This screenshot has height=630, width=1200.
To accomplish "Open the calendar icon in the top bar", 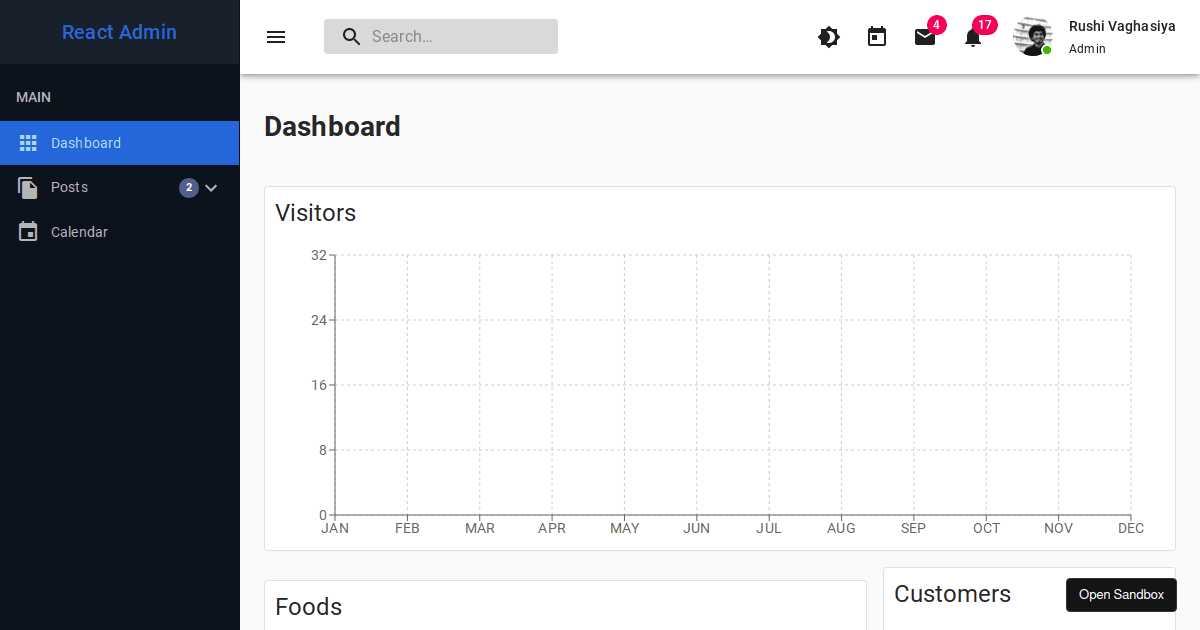I will (877, 37).
